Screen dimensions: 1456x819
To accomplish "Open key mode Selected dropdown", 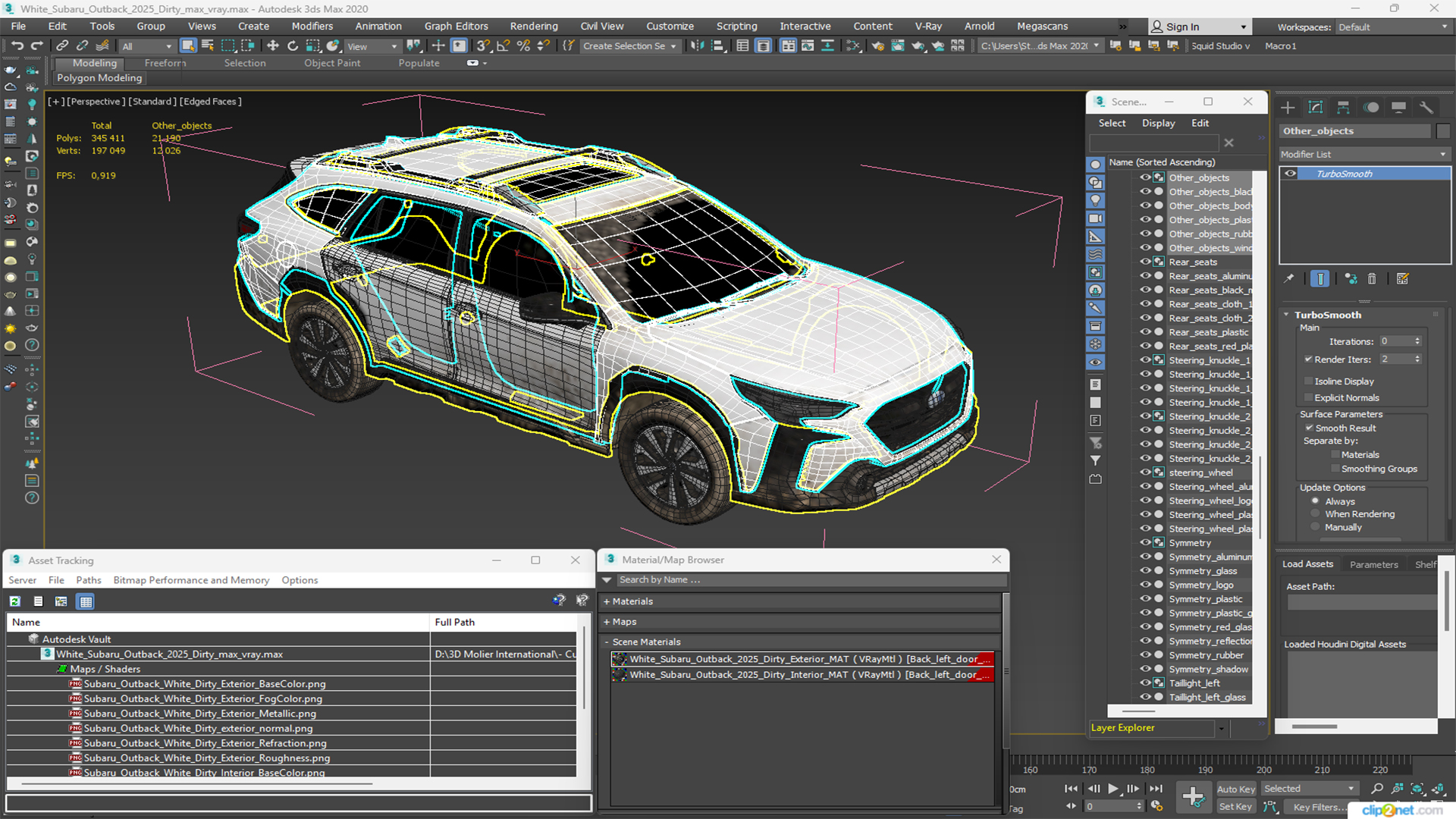I will pos(1310,789).
